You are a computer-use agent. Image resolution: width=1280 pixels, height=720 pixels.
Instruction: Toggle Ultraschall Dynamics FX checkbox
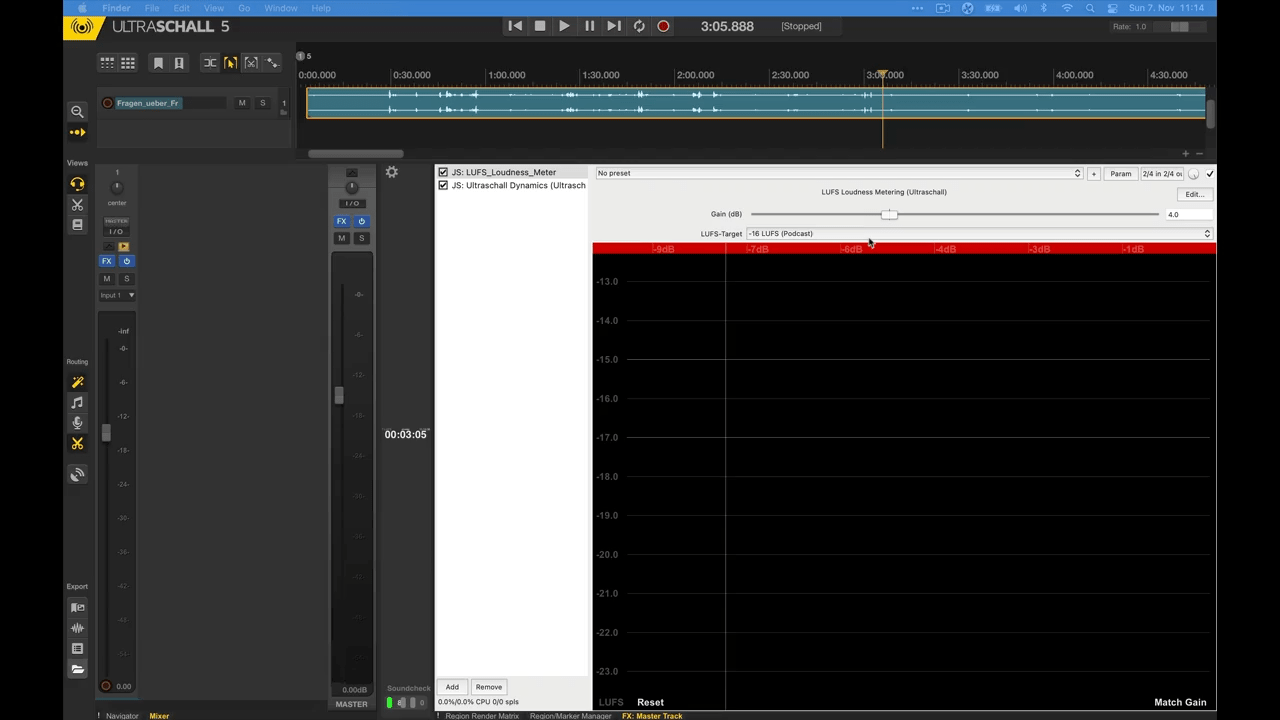click(443, 185)
